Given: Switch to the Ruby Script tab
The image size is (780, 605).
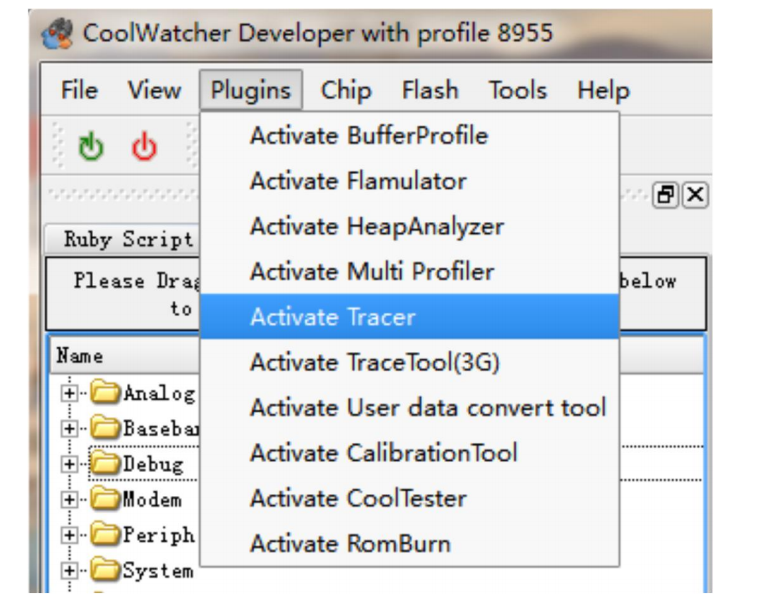Looking at the screenshot, I should (122, 239).
